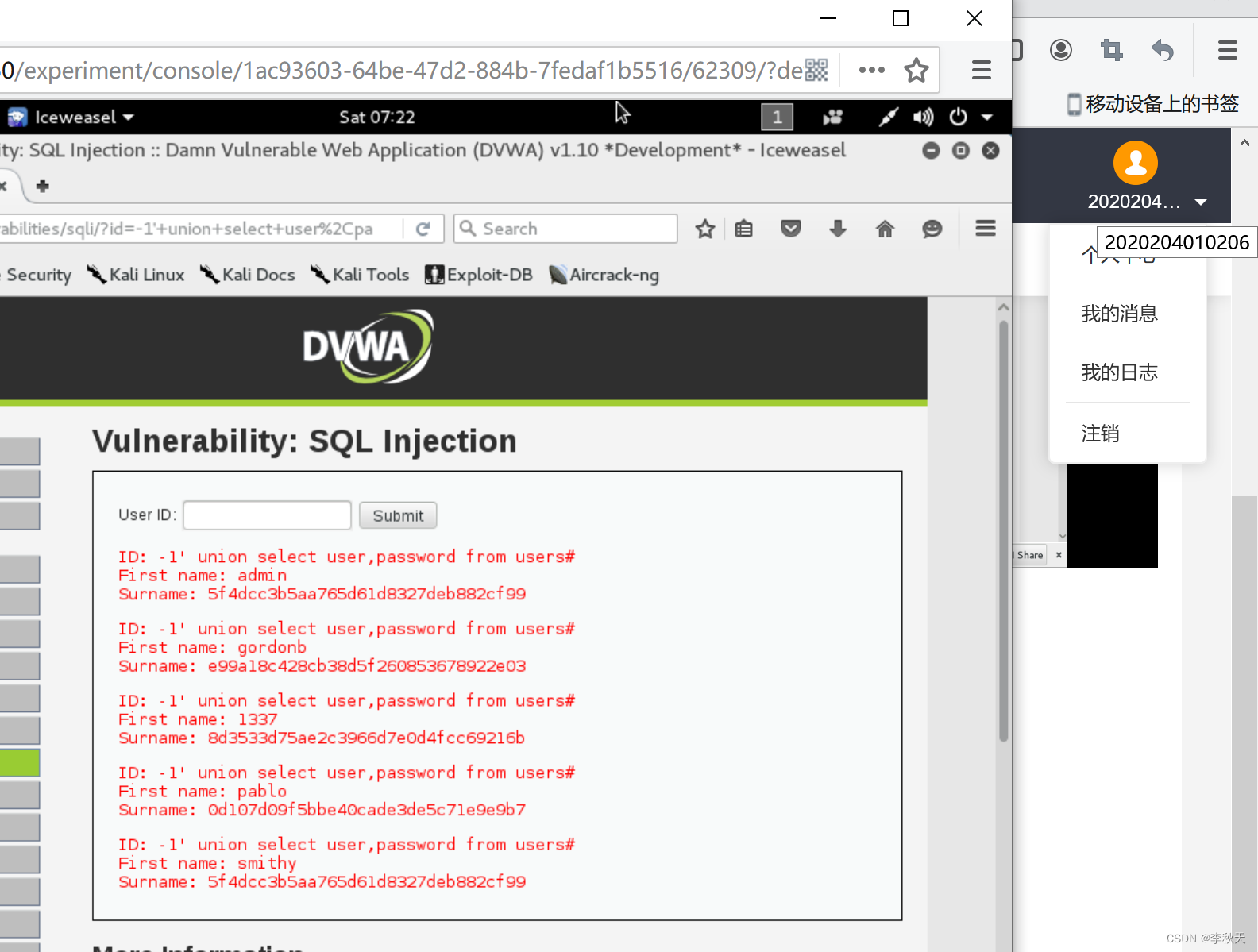
Task: Open the Kali Tools bookmark
Action: [360, 275]
